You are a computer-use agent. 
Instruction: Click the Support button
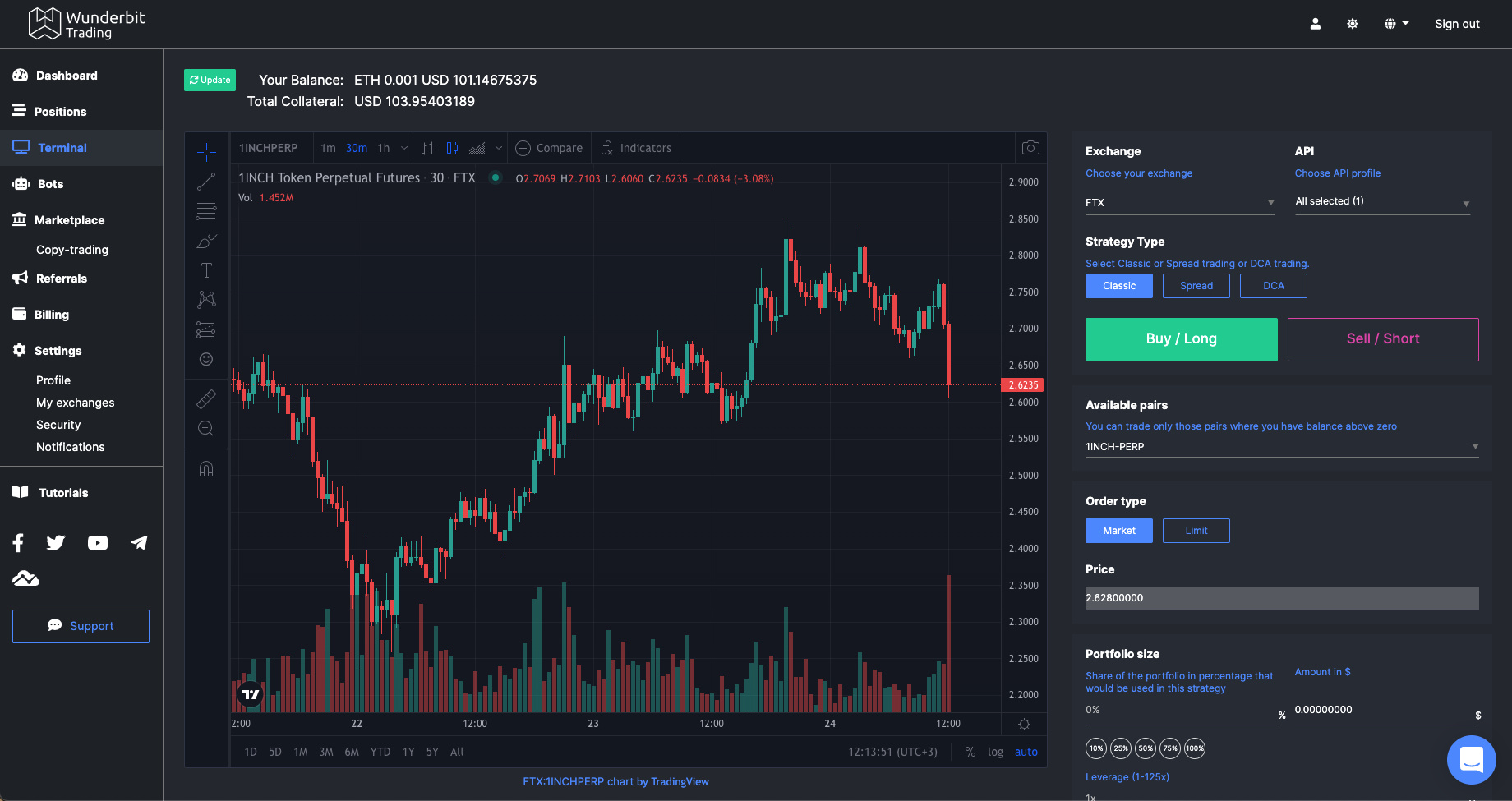point(81,626)
